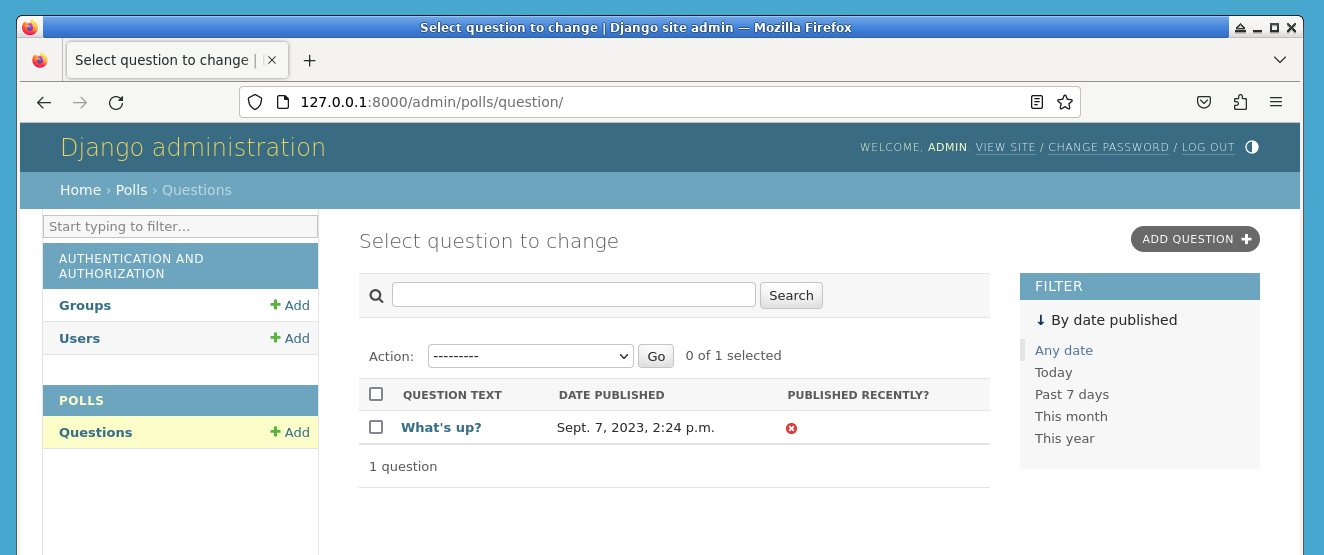Filter by 'This month'
1324x555 pixels.
(x=1071, y=416)
